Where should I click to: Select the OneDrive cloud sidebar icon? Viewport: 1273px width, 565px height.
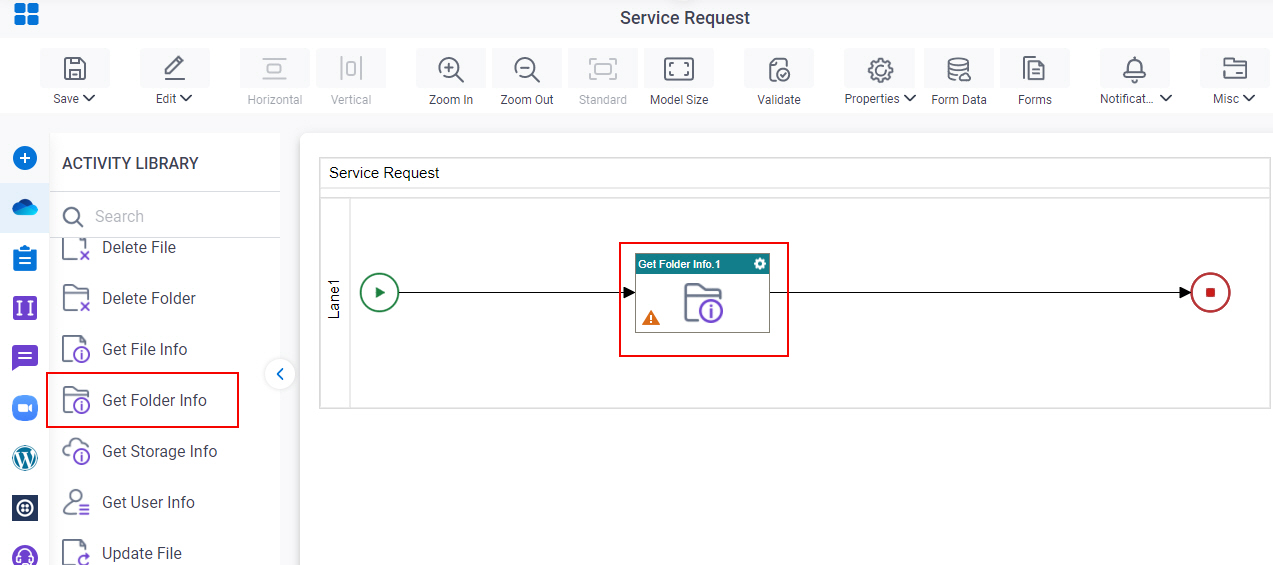coord(25,207)
